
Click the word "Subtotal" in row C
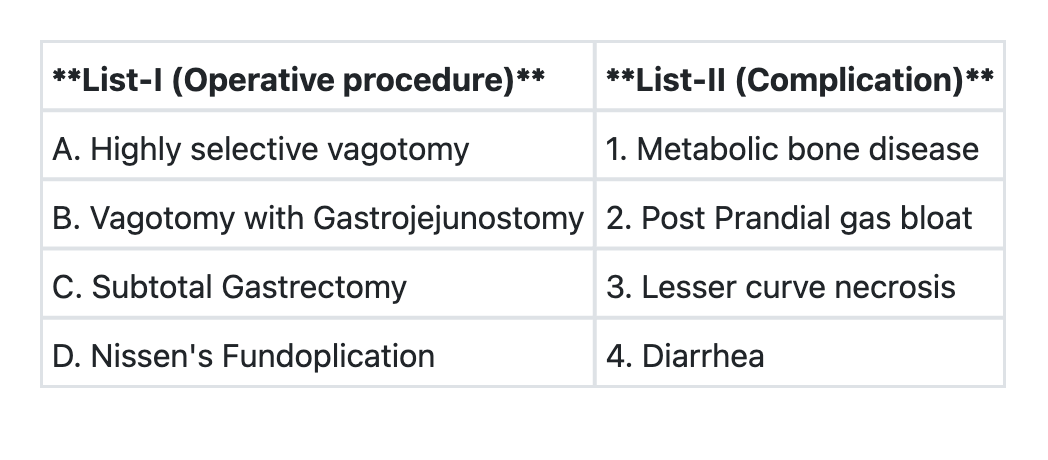click(152, 287)
